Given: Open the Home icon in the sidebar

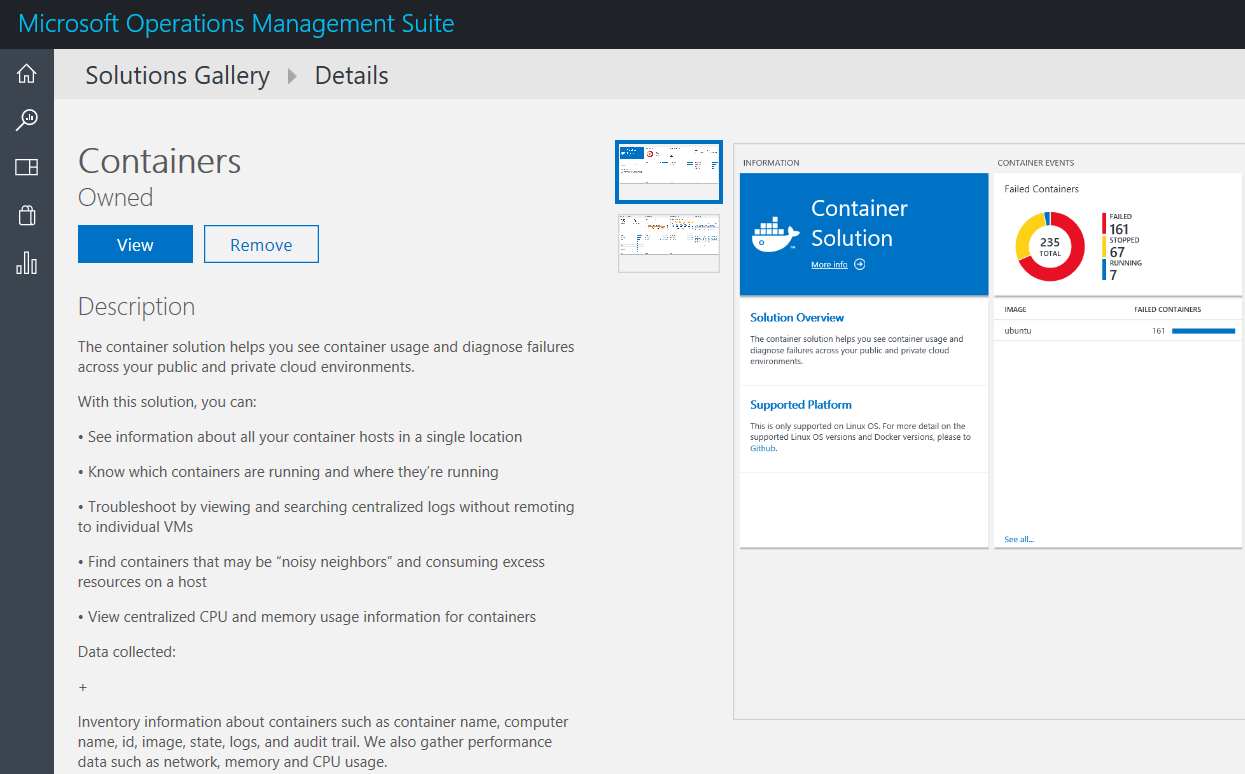Looking at the screenshot, I should pos(26,72).
